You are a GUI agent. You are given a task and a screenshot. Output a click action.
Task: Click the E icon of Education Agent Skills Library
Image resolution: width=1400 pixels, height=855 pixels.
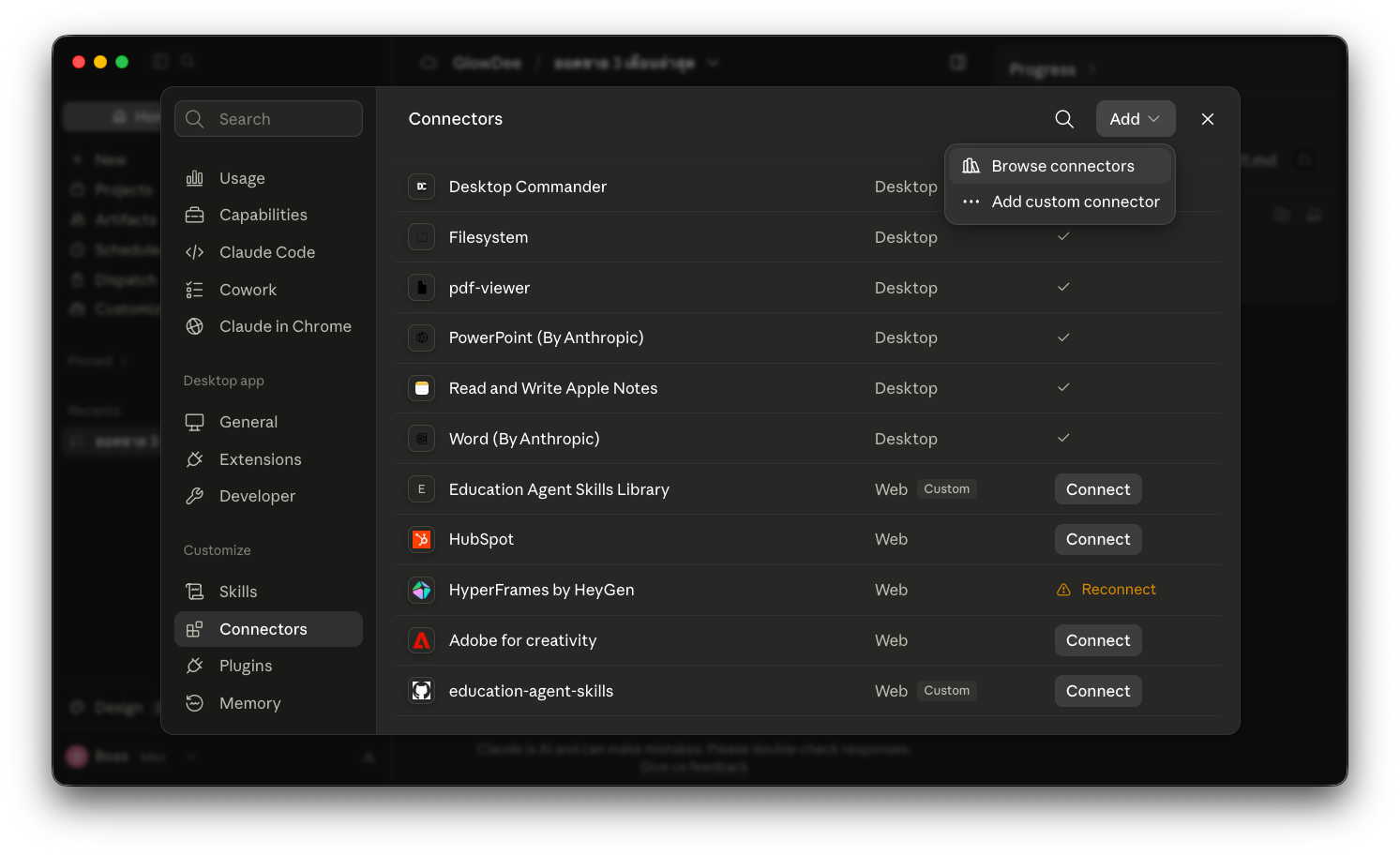click(422, 489)
